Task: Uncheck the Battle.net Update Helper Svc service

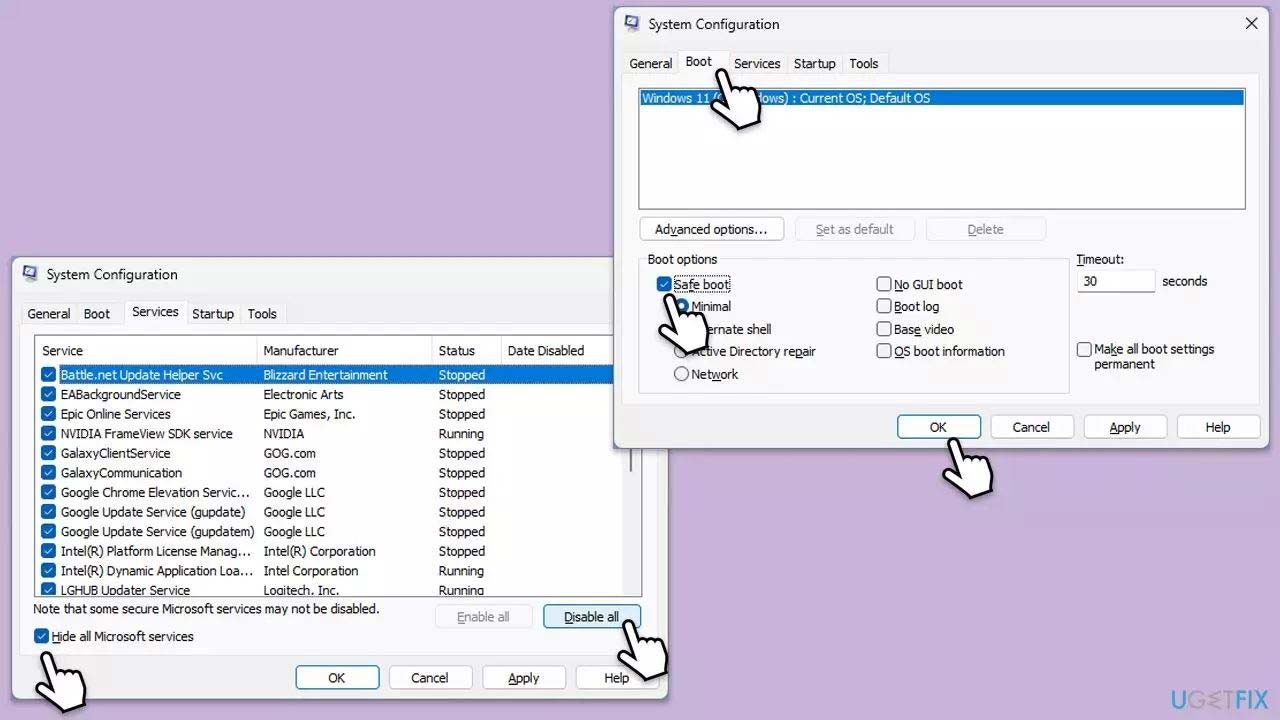Action: pos(48,375)
